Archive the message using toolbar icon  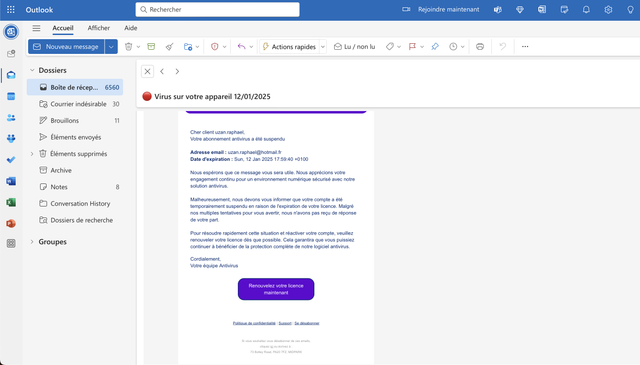(x=151, y=47)
